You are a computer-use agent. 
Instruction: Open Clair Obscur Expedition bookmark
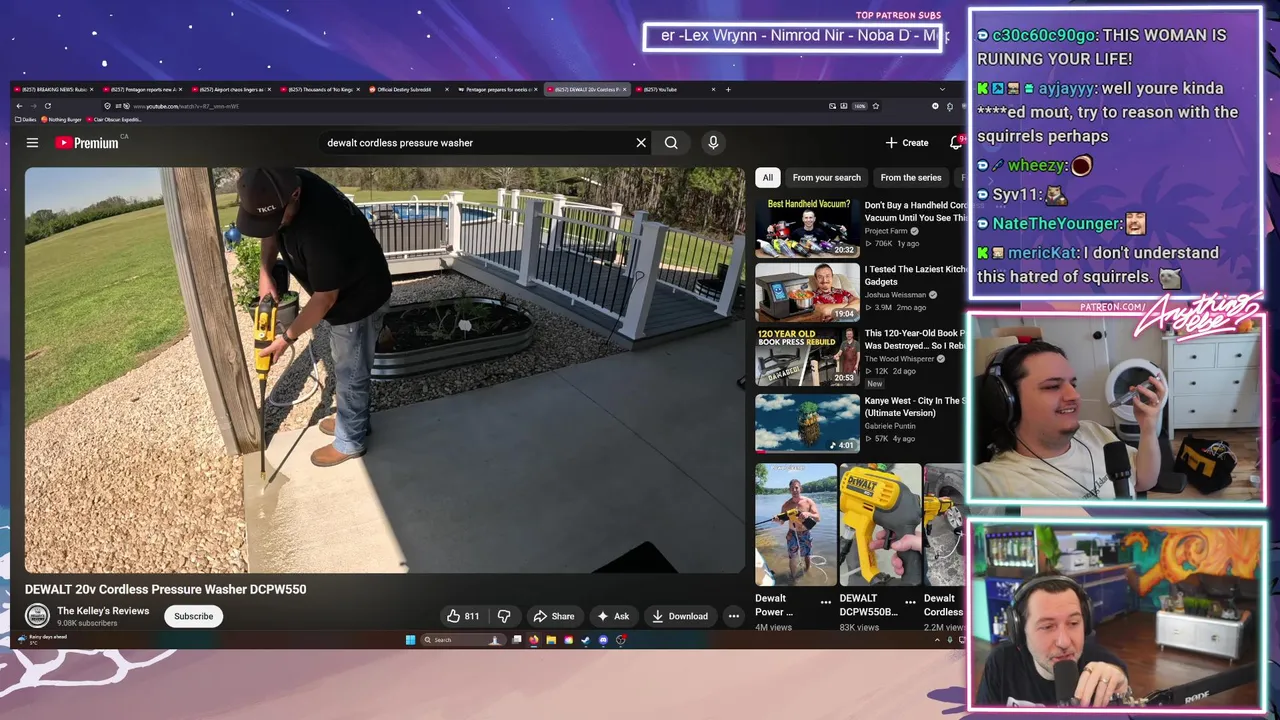[116, 119]
